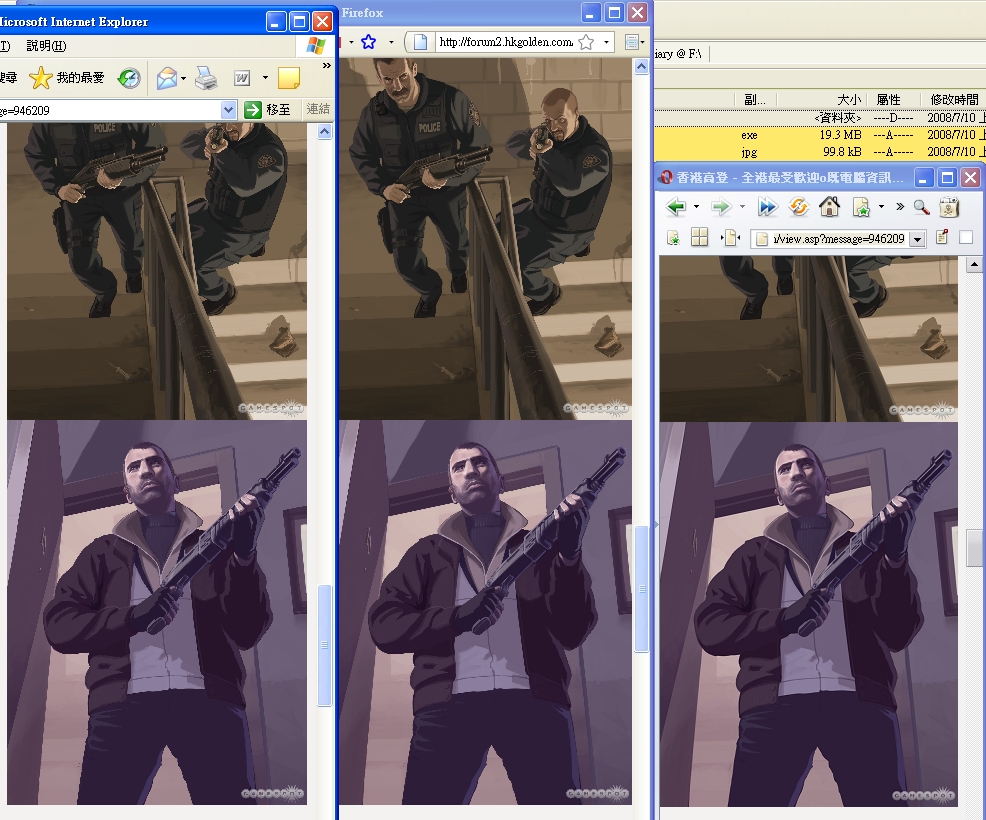The image size is (986, 820).
Task: Select the <資料夾> folder row
Action: pyautogui.click(x=820, y=118)
